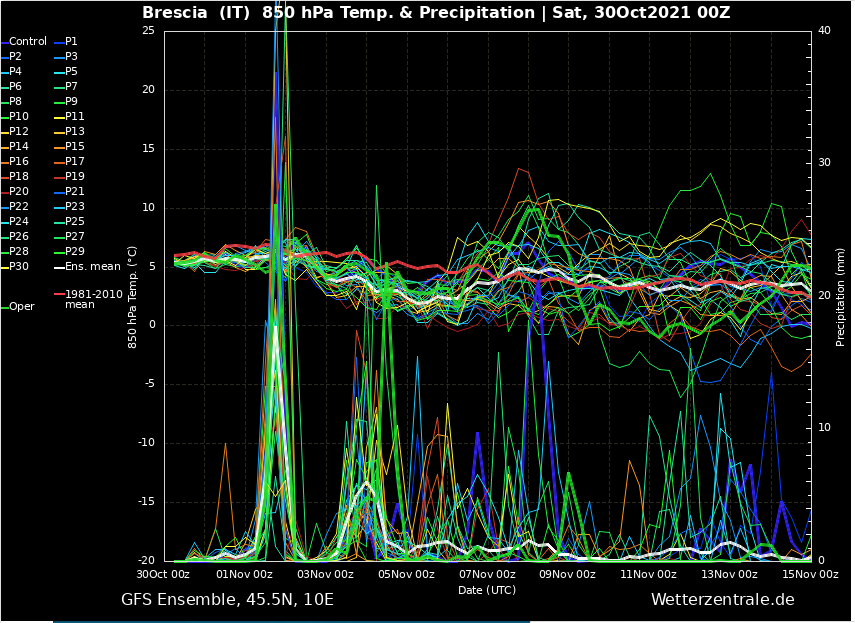Pick the P7 legend label

pos(71,87)
